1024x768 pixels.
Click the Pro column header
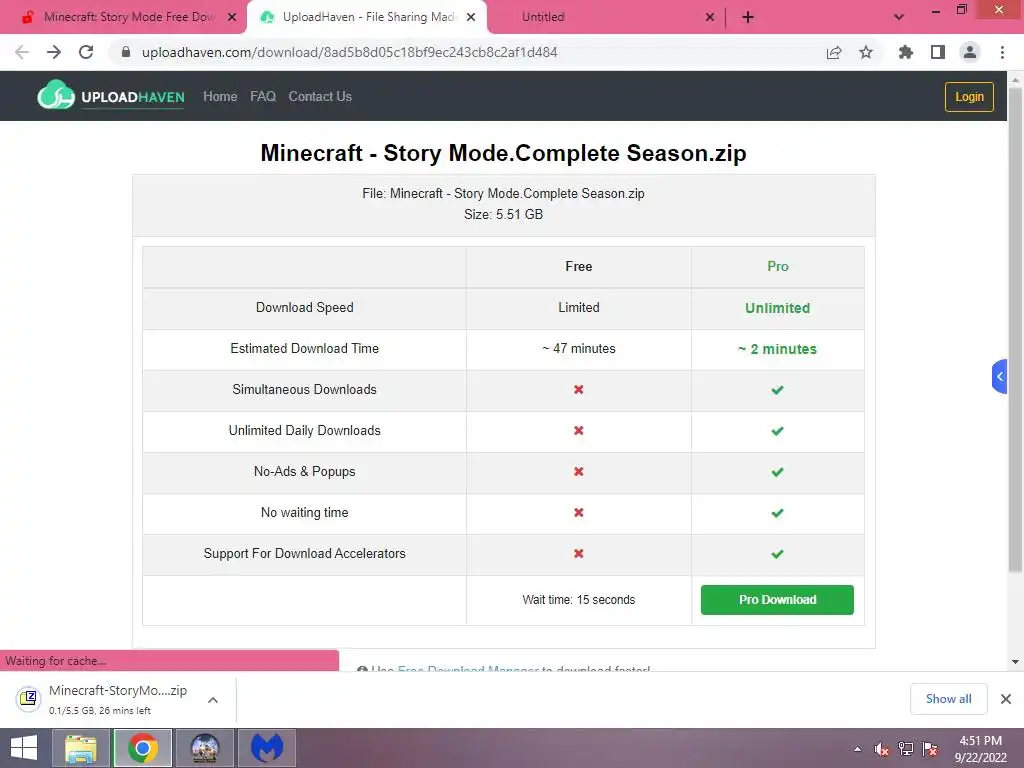pyautogui.click(x=777, y=266)
